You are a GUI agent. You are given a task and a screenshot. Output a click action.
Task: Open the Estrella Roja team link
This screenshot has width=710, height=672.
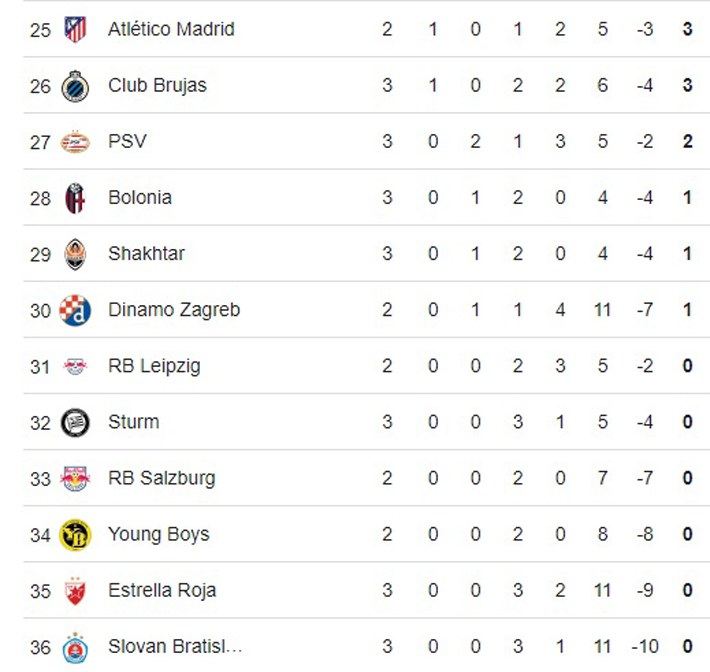pos(163,590)
